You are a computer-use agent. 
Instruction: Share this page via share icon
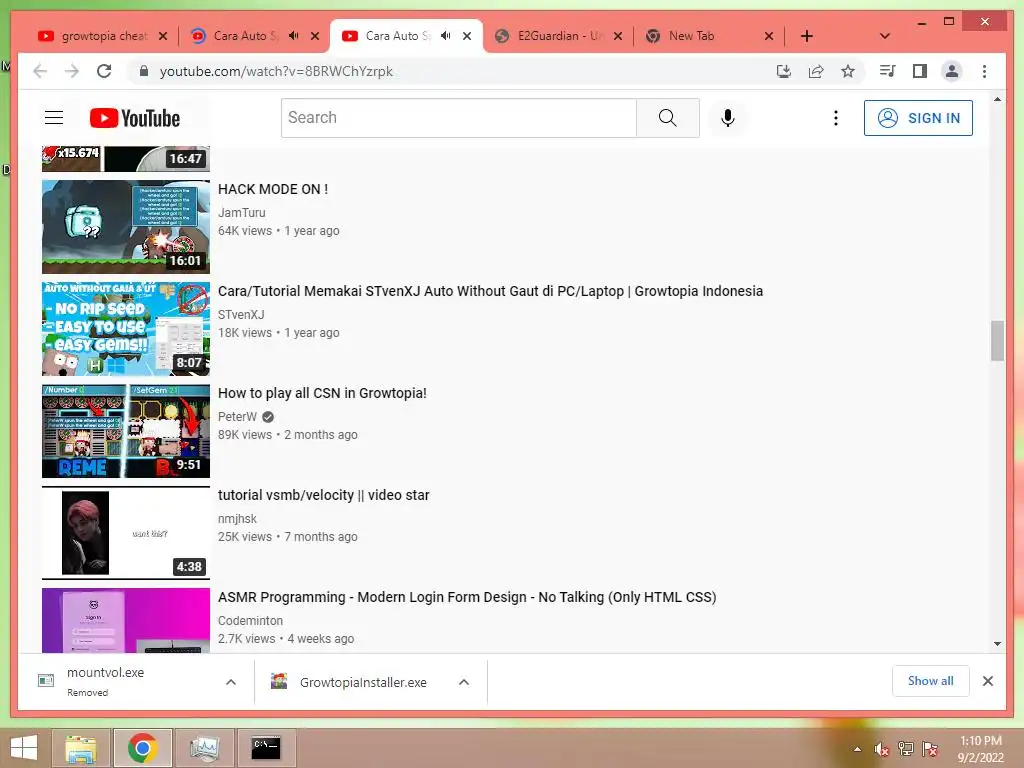click(x=816, y=71)
